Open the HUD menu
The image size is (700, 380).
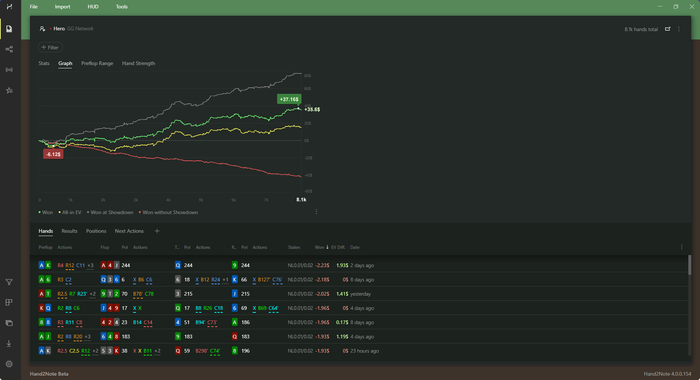click(x=93, y=7)
